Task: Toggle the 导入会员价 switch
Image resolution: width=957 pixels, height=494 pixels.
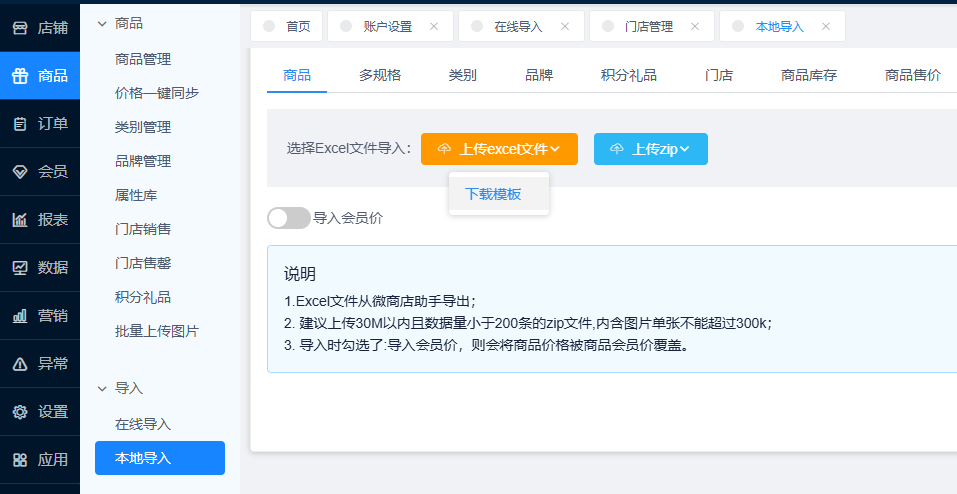Action: tap(289, 218)
